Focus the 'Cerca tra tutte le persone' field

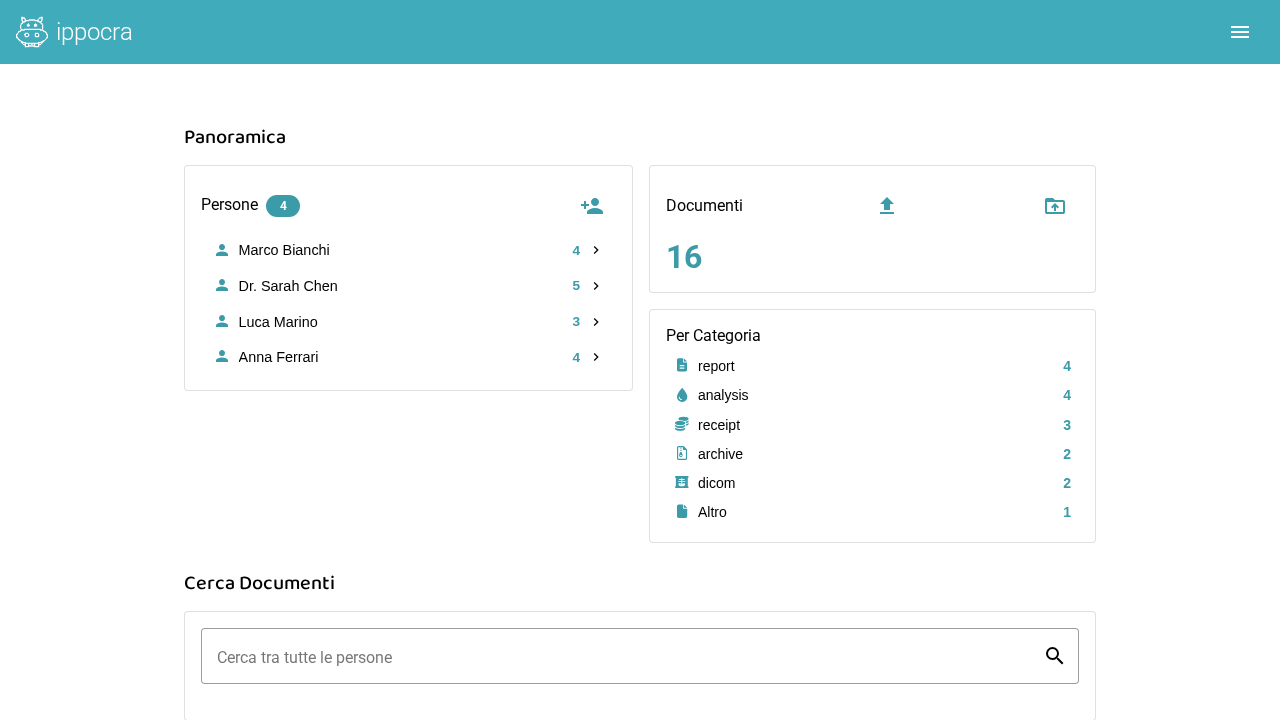[x=620, y=657]
